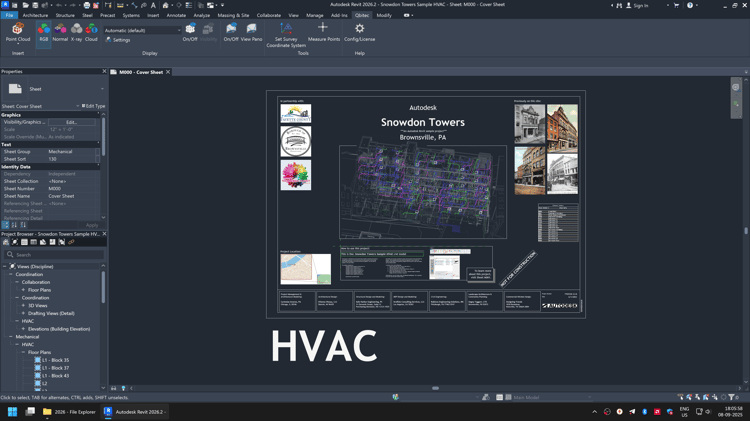Expand Drafting Views (Detail) node
The image size is (750, 421).
pos(23,313)
